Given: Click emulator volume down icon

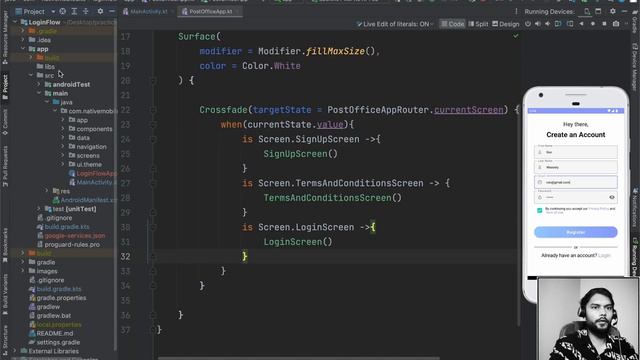Looking at the screenshot, I should pos(547,24).
